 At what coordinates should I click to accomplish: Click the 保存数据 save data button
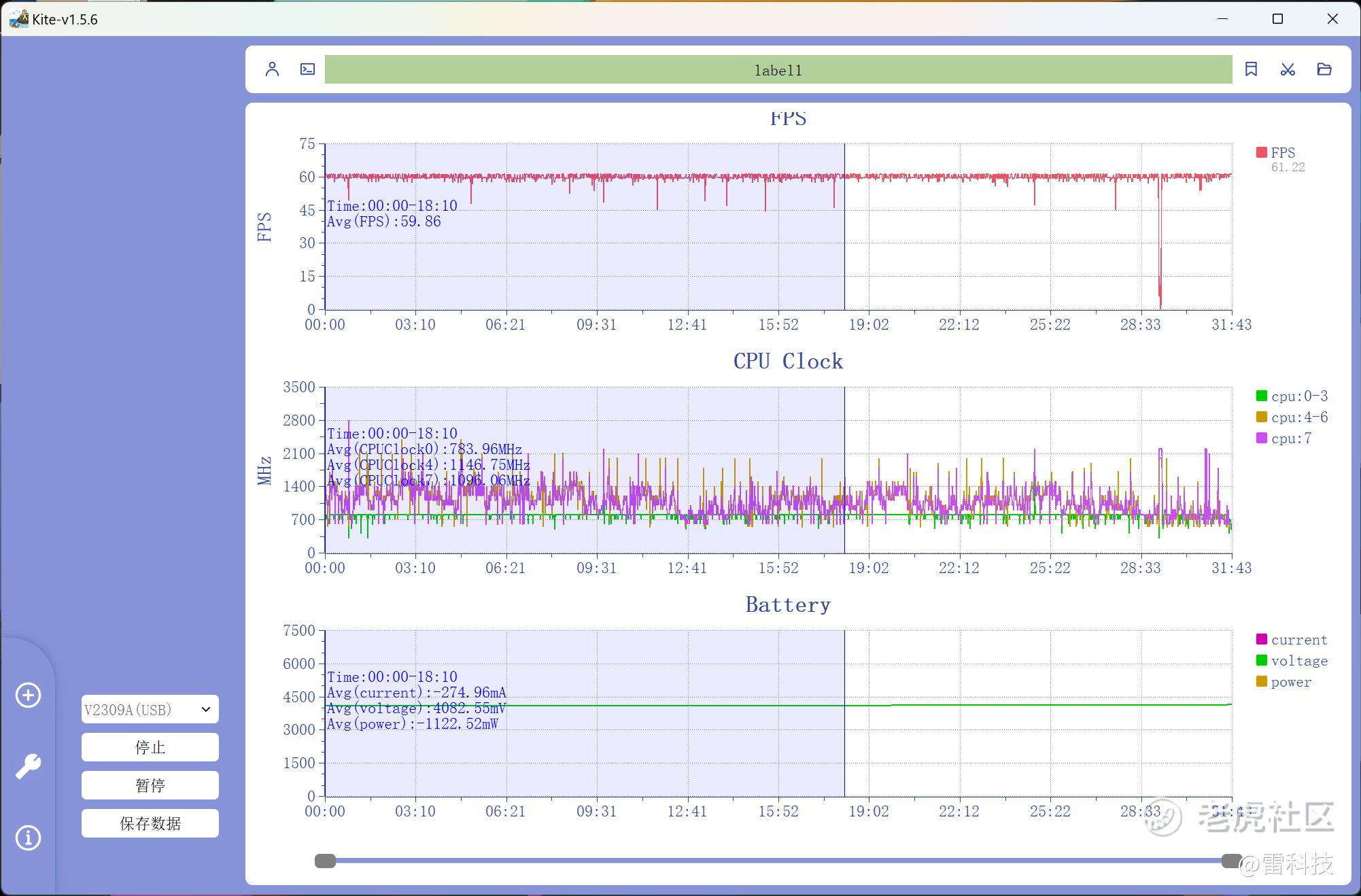point(150,823)
